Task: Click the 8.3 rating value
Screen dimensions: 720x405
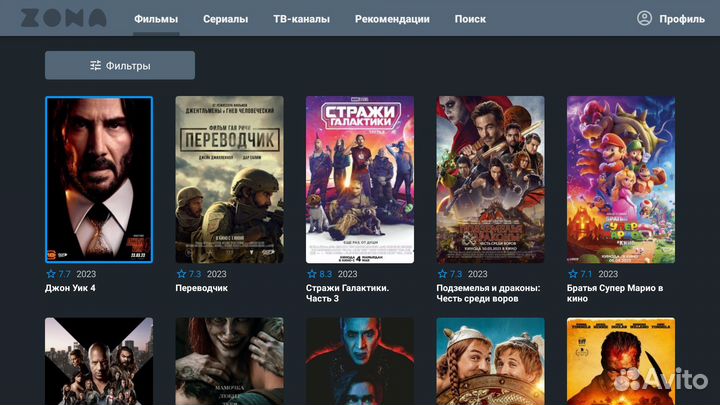Action: point(326,274)
